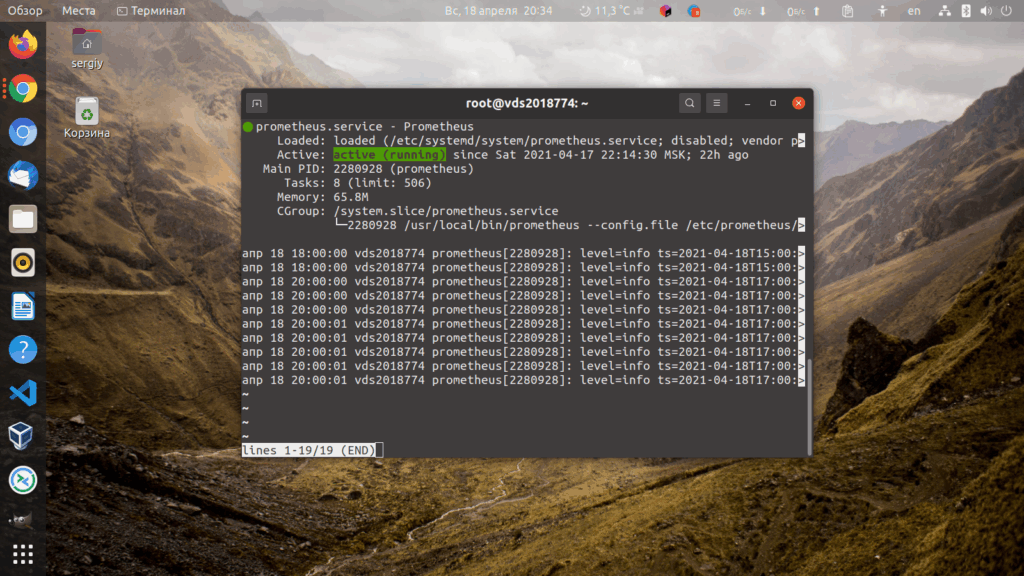Open the Терминал application menu

(151, 11)
